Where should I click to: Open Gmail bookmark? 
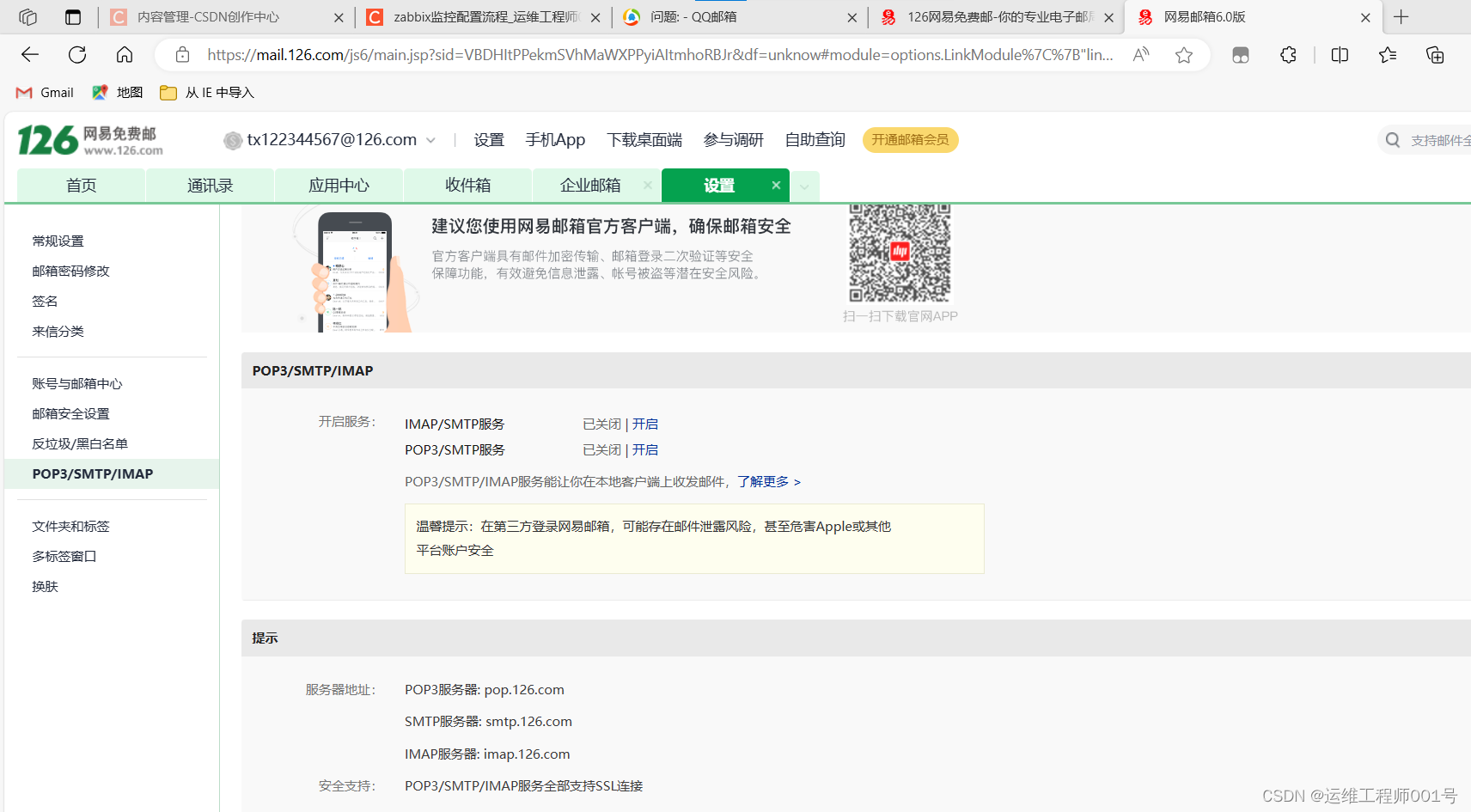pyautogui.click(x=45, y=93)
